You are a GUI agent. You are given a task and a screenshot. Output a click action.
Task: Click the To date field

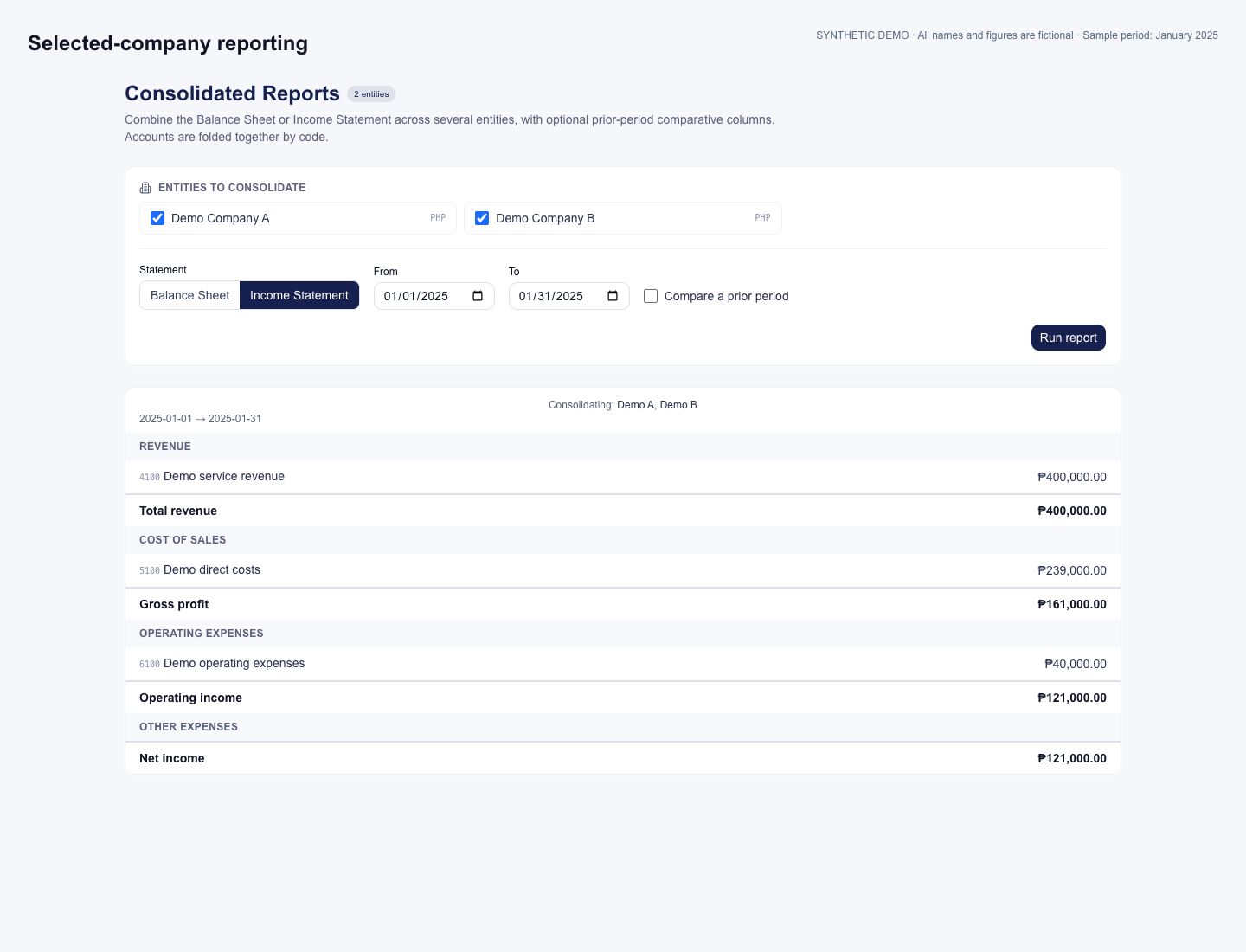[x=569, y=296]
